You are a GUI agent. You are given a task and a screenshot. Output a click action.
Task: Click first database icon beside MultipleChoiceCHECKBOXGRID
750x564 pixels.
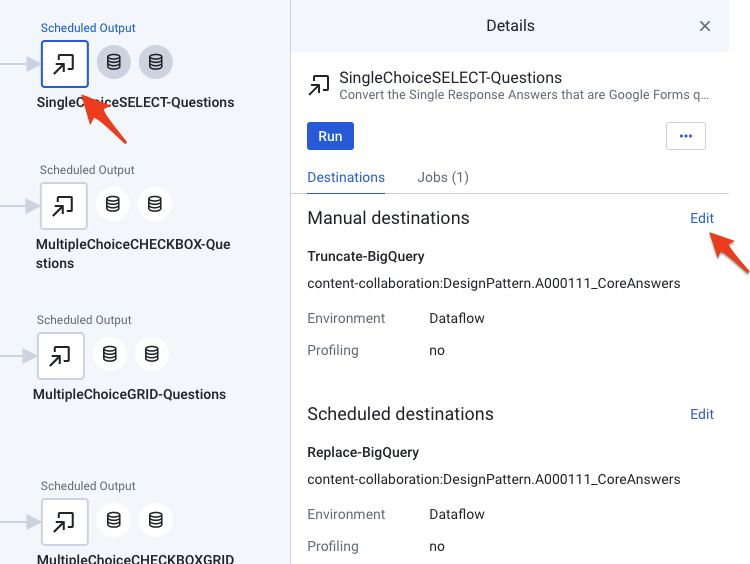pyautogui.click(x=114, y=521)
